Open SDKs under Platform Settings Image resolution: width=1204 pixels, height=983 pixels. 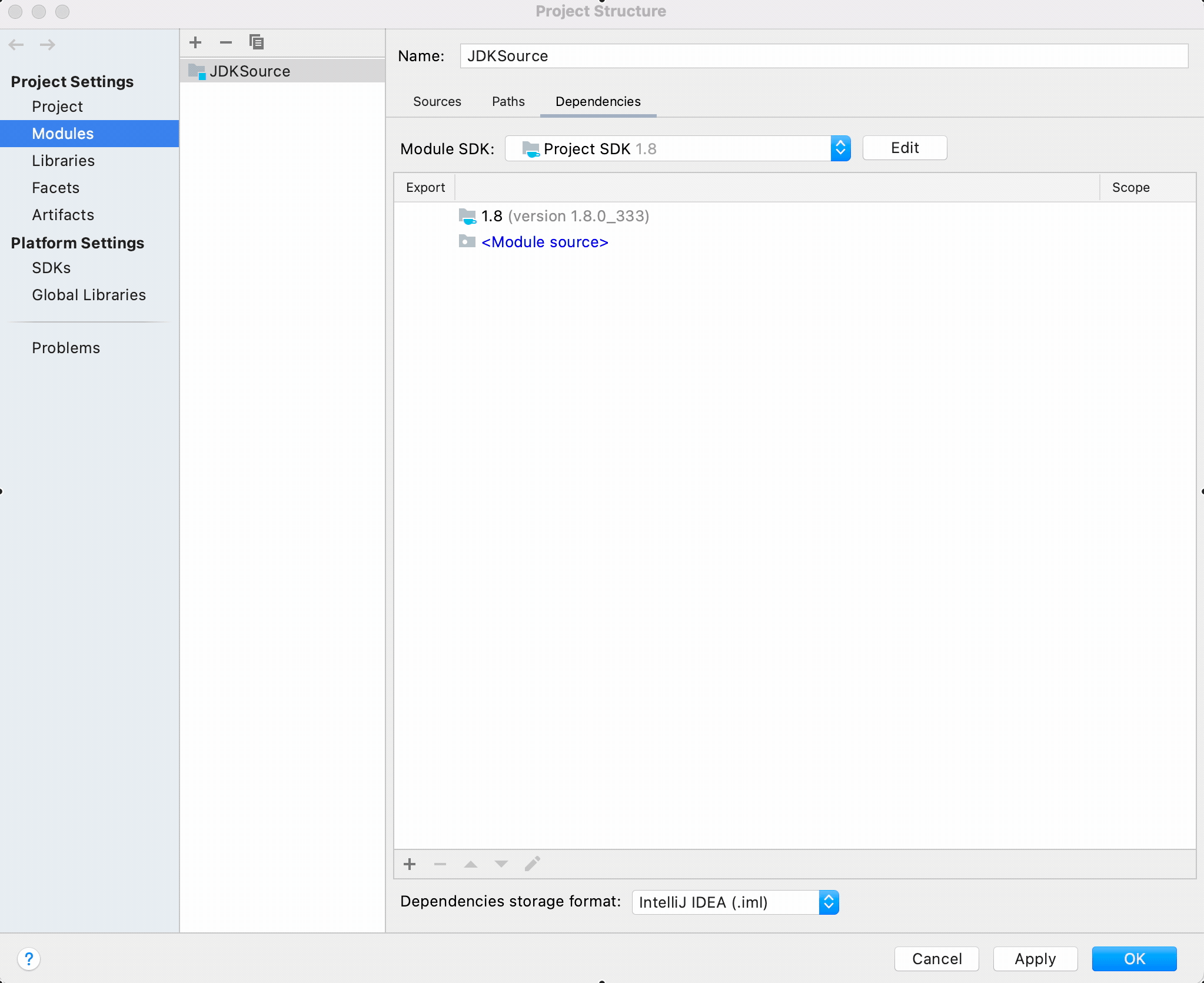pyautogui.click(x=51, y=268)
